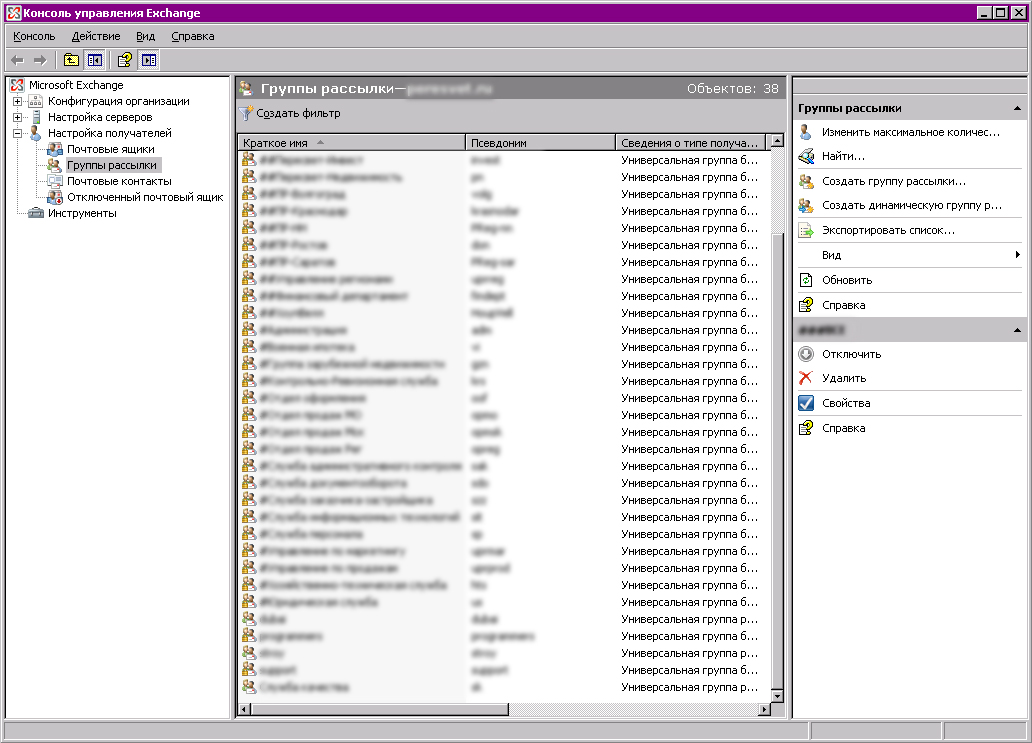The height and width of the screenshot is (743, 1032).
Task: Click the horizontal scrollbar thumb
Action: (x=380, y=709)
